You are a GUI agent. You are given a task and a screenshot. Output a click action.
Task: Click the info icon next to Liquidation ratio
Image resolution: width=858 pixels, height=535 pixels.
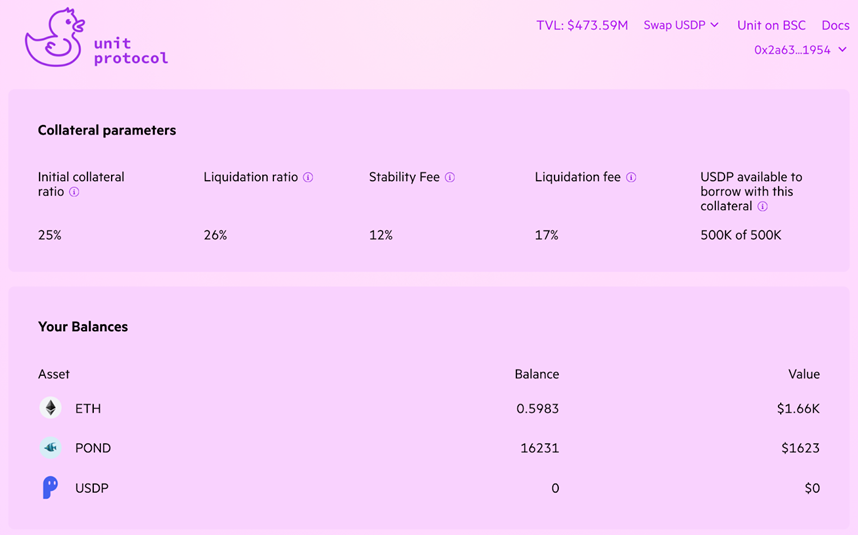pos(308,177)
